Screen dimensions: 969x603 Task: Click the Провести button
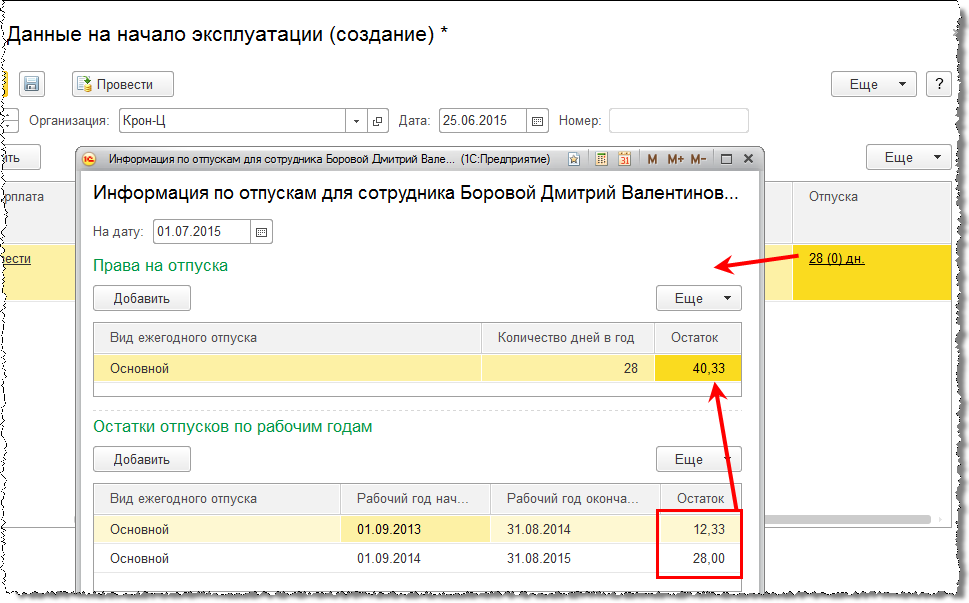tap(122, 84)
